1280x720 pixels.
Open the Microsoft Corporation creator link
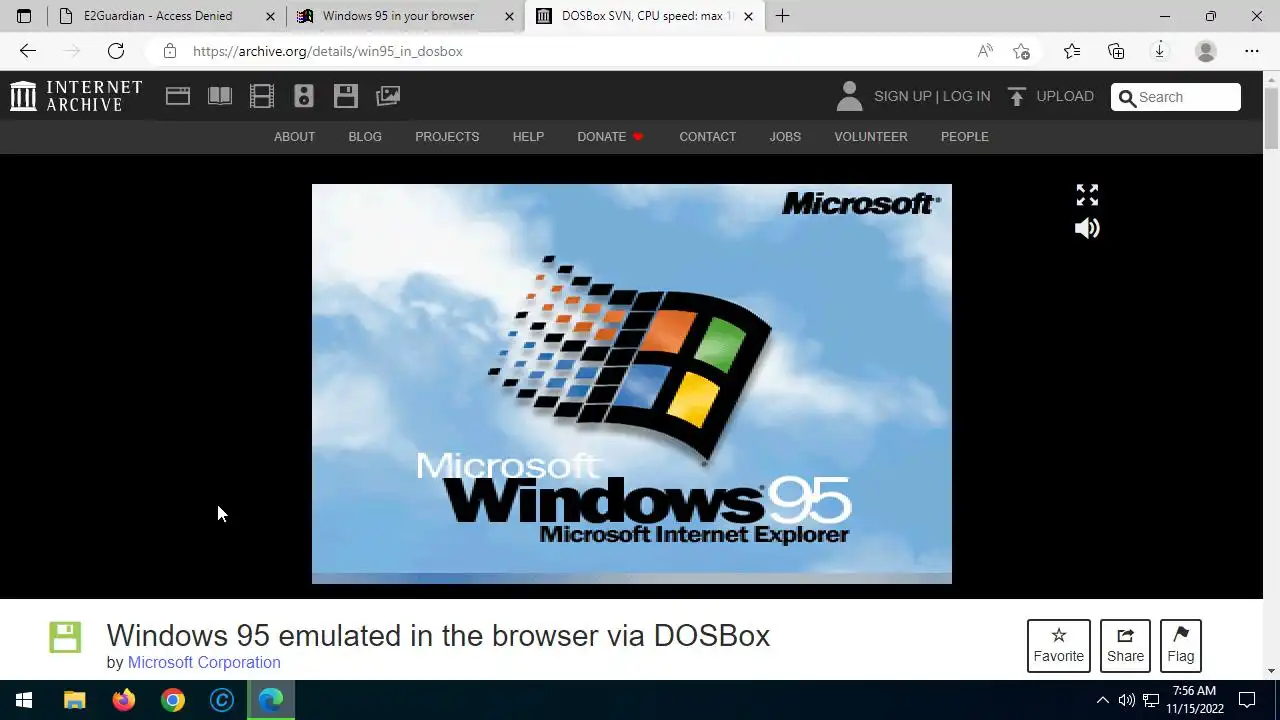tap(204, 662)
